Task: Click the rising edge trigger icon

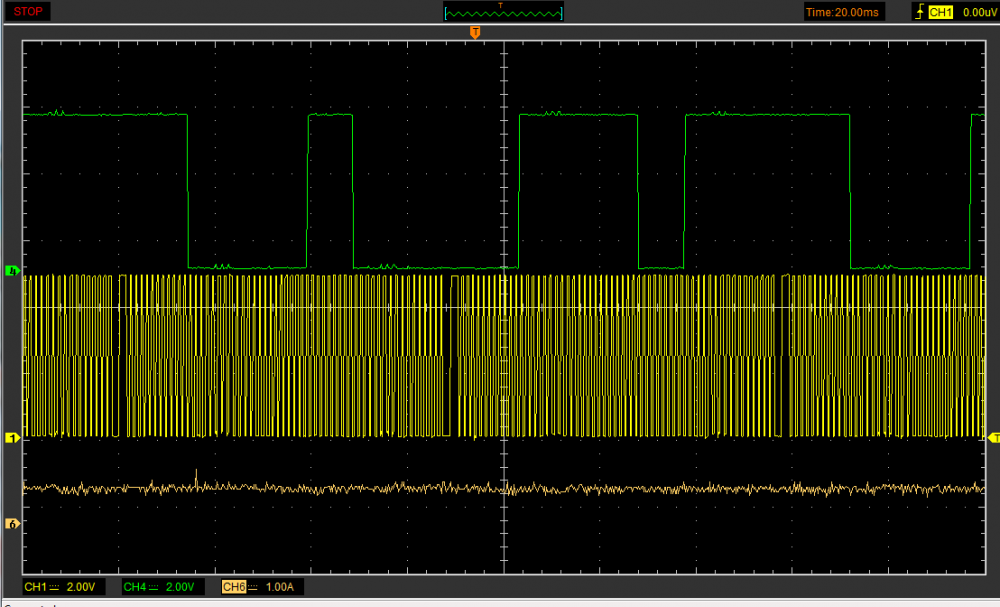Action: [x=919, y=12]
